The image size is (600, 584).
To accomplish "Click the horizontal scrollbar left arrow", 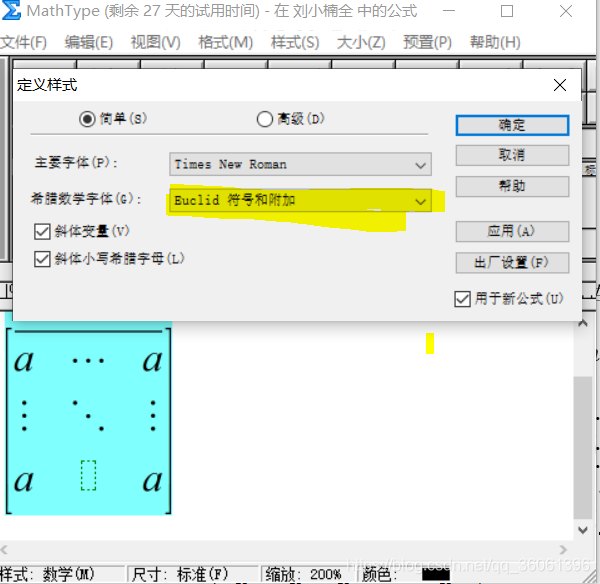I will pos(4,550).
